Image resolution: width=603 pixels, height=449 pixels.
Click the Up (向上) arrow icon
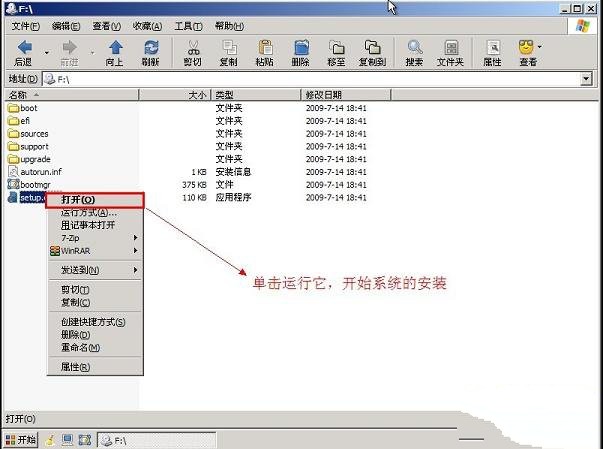tap(115, 48)
